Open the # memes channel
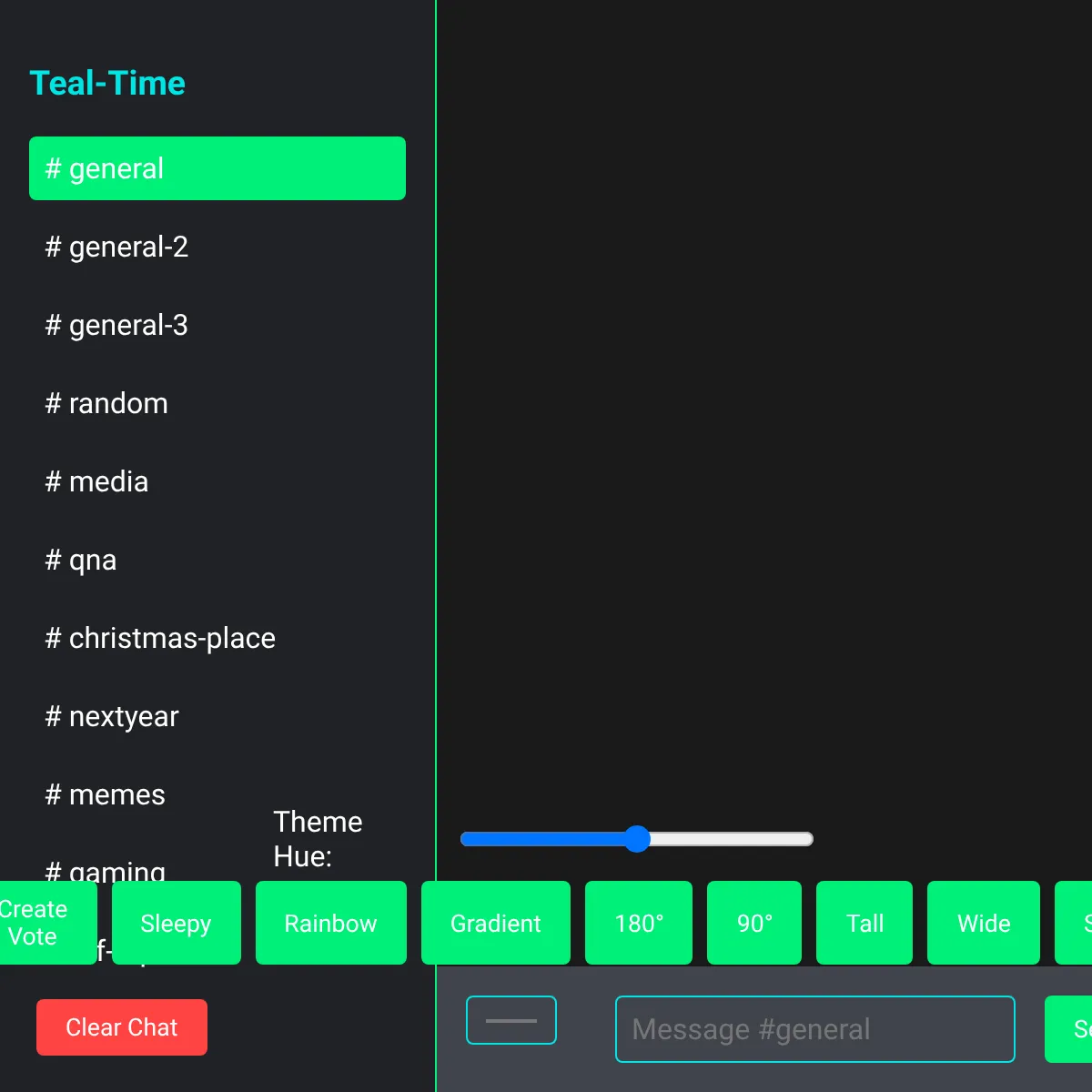This screenshot has width=1092, height=1092. [217, 794]
